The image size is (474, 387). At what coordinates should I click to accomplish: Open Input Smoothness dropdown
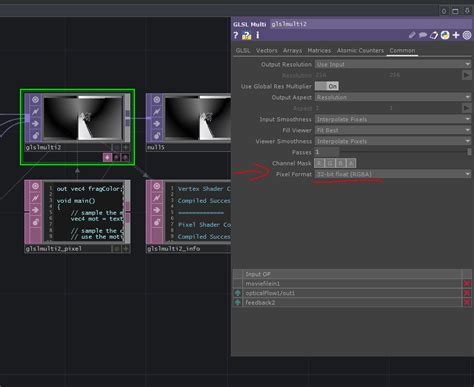tap(393, 119)
